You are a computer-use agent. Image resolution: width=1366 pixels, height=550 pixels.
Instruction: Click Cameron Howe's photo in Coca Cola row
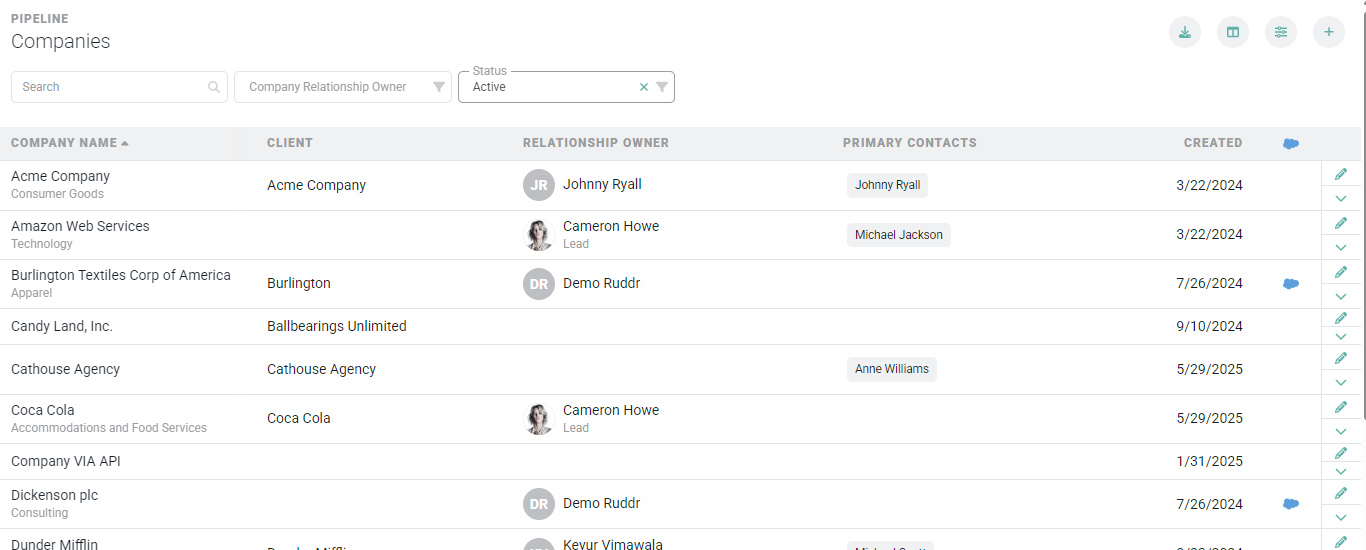coord(539,419)
